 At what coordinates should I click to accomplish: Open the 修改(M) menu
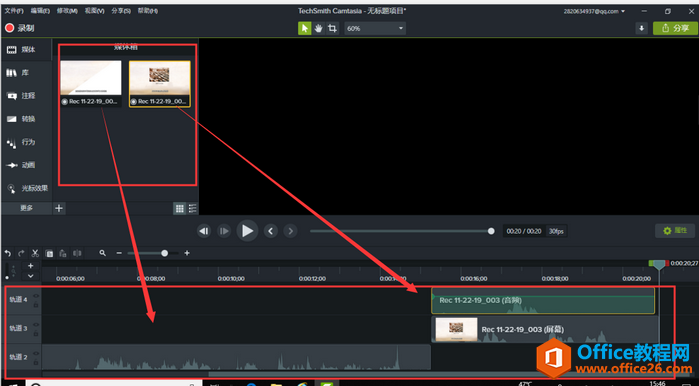pos(67,11)
